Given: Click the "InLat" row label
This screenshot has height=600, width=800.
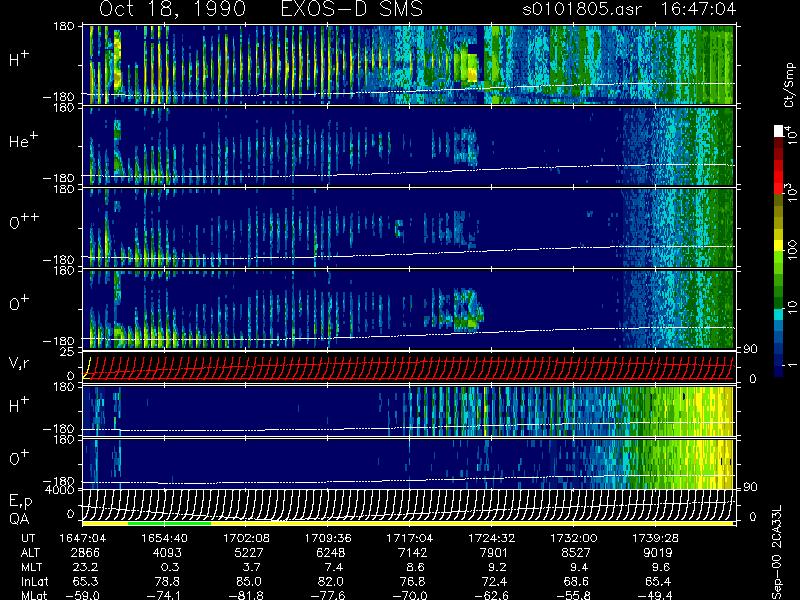Looking at the screenshot, I should tap(34, 581).
